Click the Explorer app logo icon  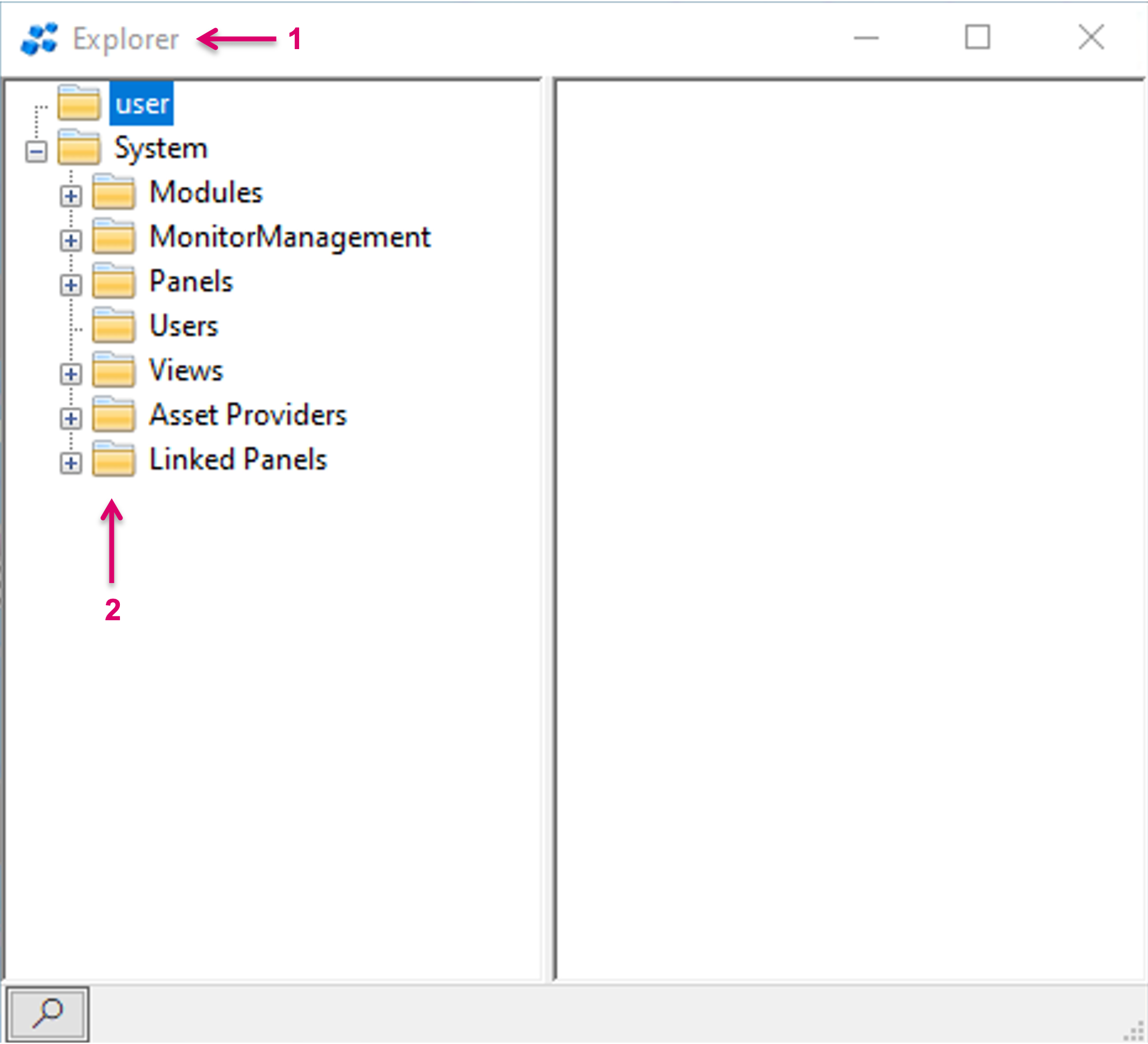click(39, 39)
